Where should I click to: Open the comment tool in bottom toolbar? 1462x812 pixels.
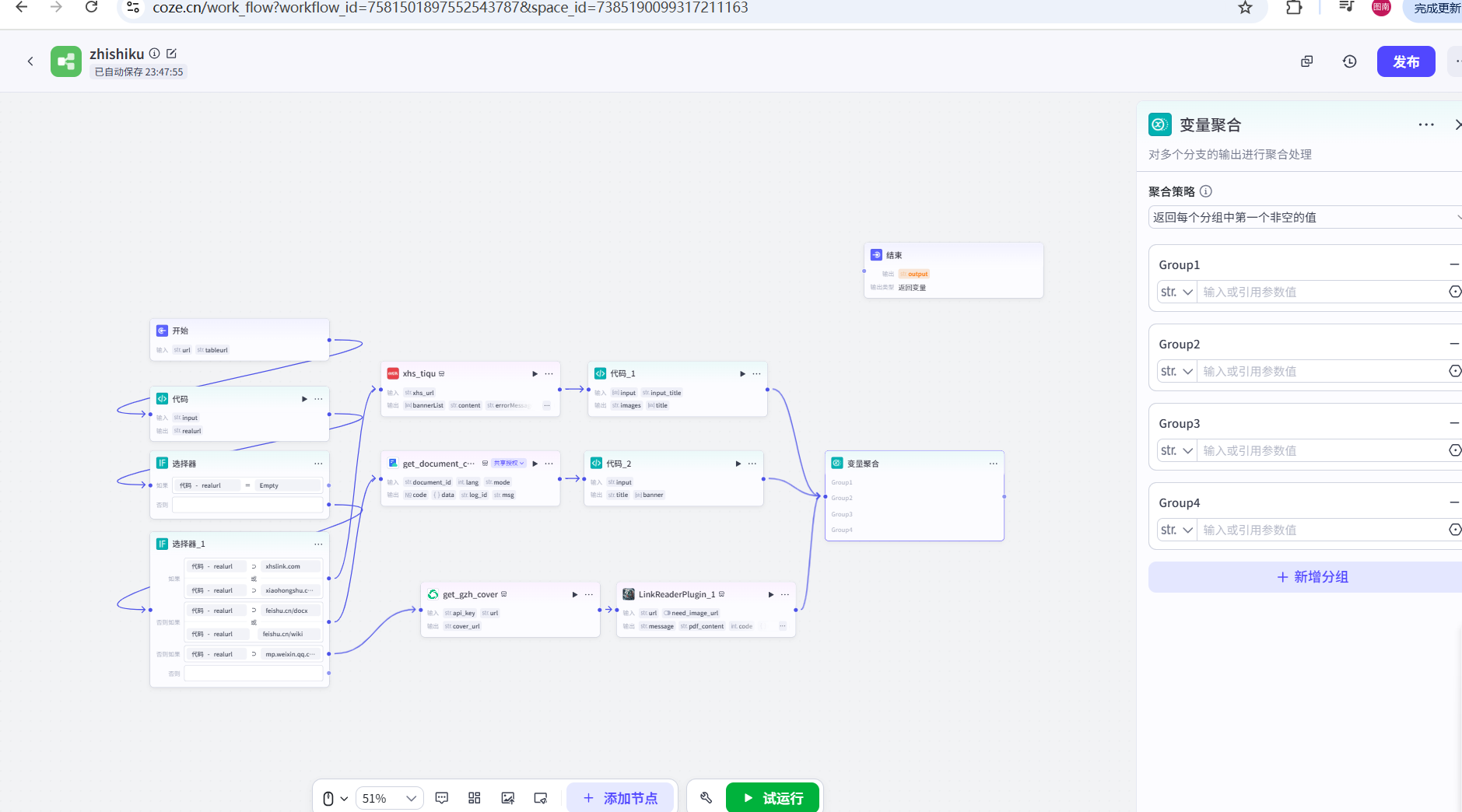click(442, 798)
